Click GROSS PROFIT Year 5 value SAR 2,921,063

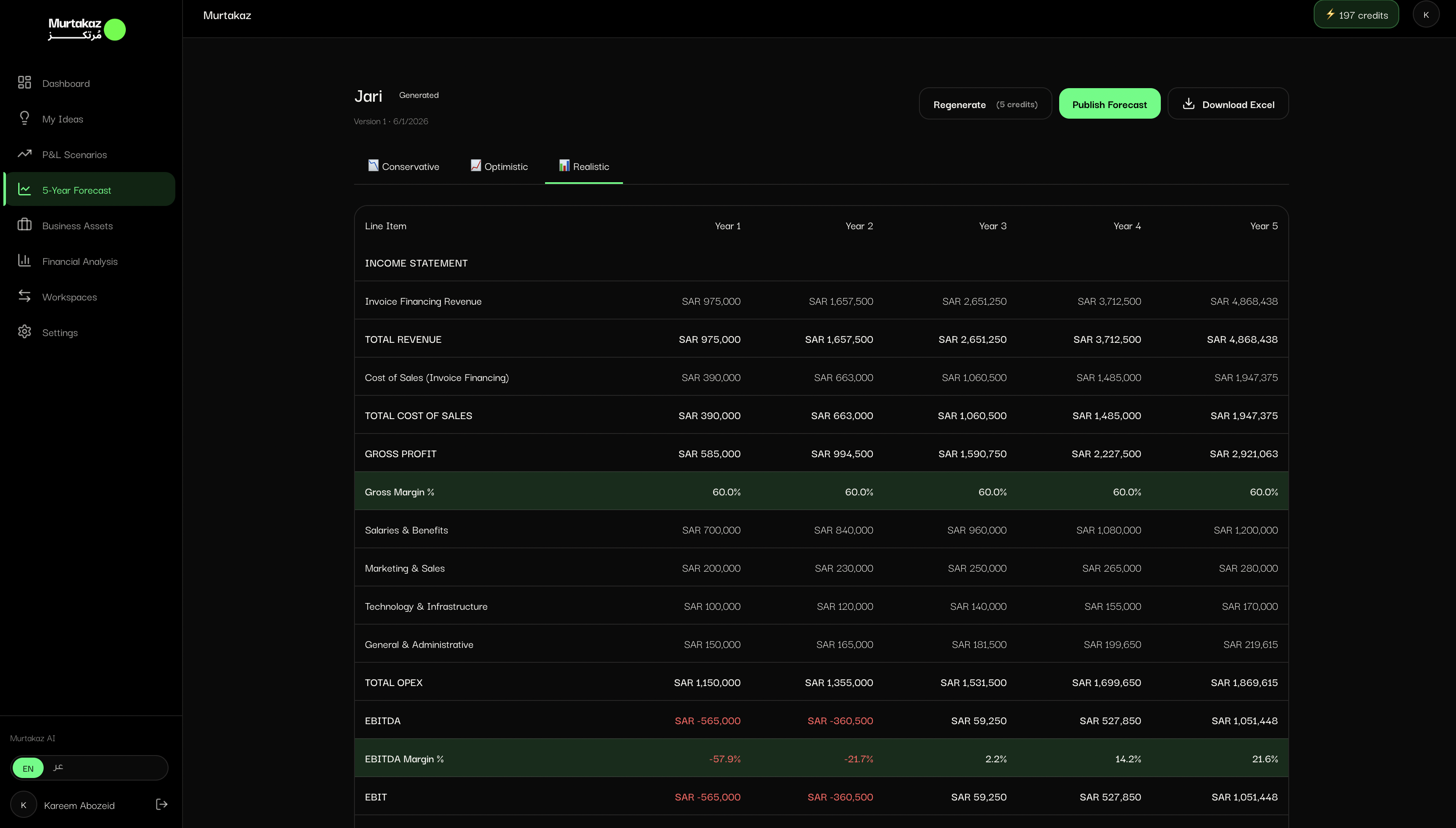(1243, 454)
